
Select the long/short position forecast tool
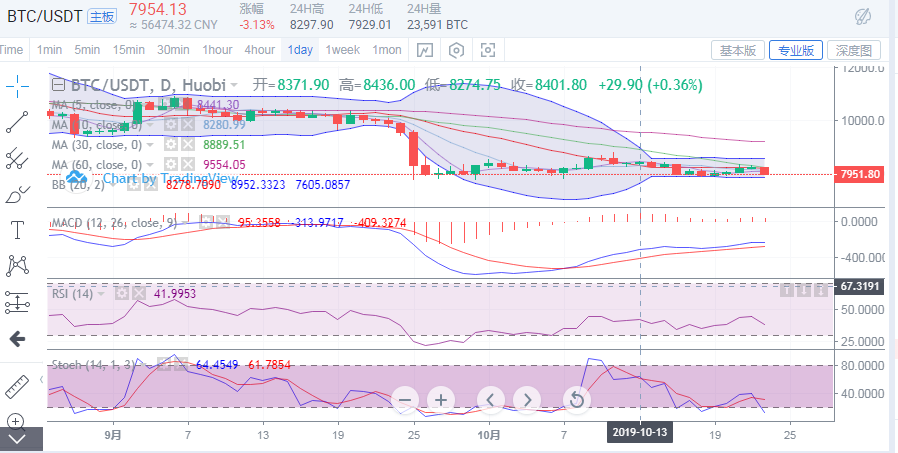(x=17, y=302)
